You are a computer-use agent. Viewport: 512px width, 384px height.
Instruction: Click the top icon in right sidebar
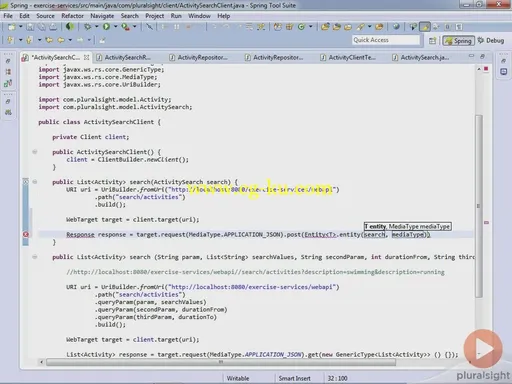[503, 61]
